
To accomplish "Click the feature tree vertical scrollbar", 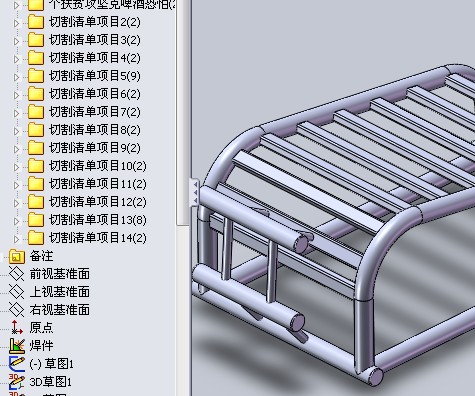I will (183, 113).
